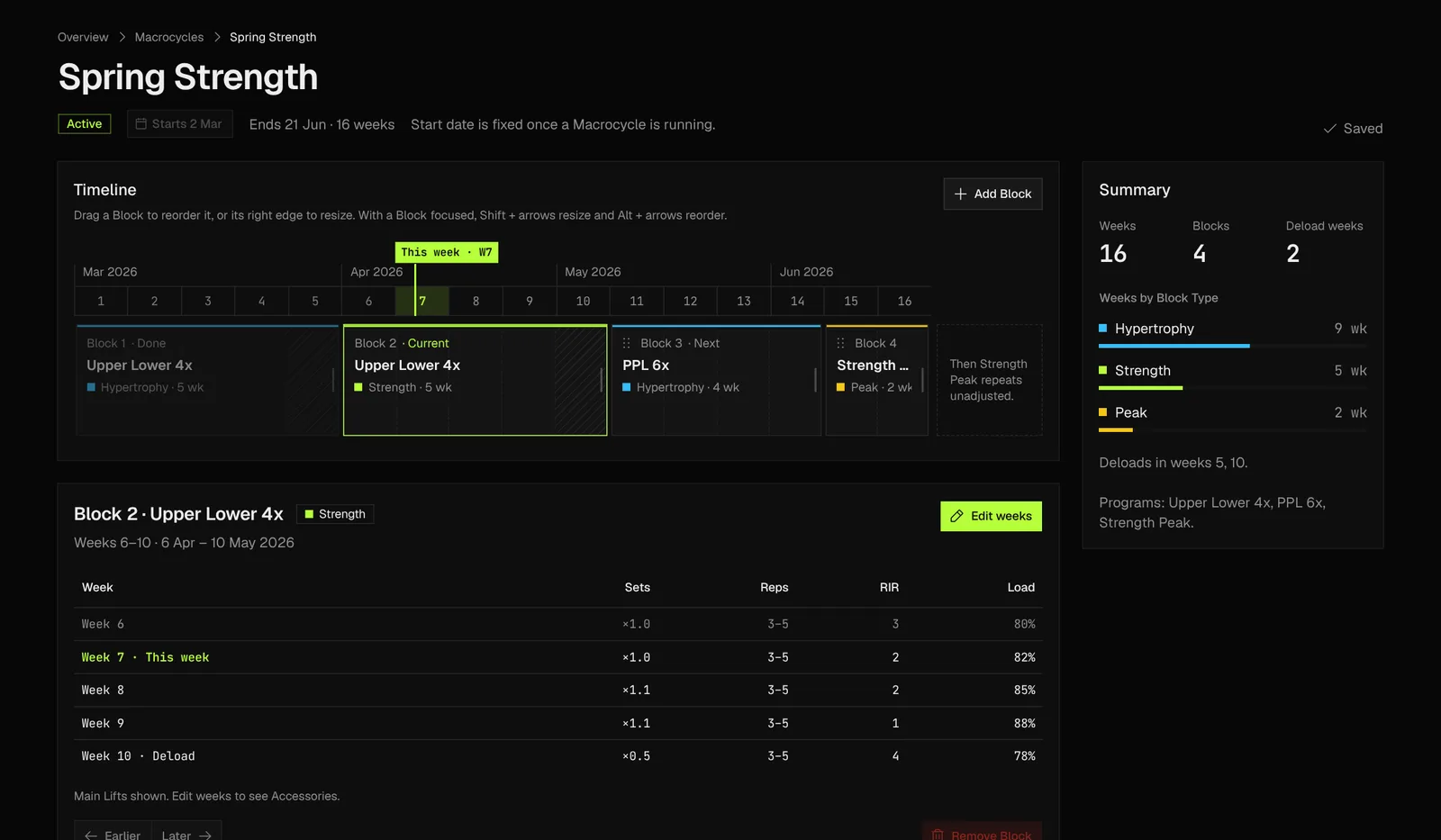Click the Spring Strength breadcrumb
This screenshot has height=840, width=1441.
pos(273,37)
